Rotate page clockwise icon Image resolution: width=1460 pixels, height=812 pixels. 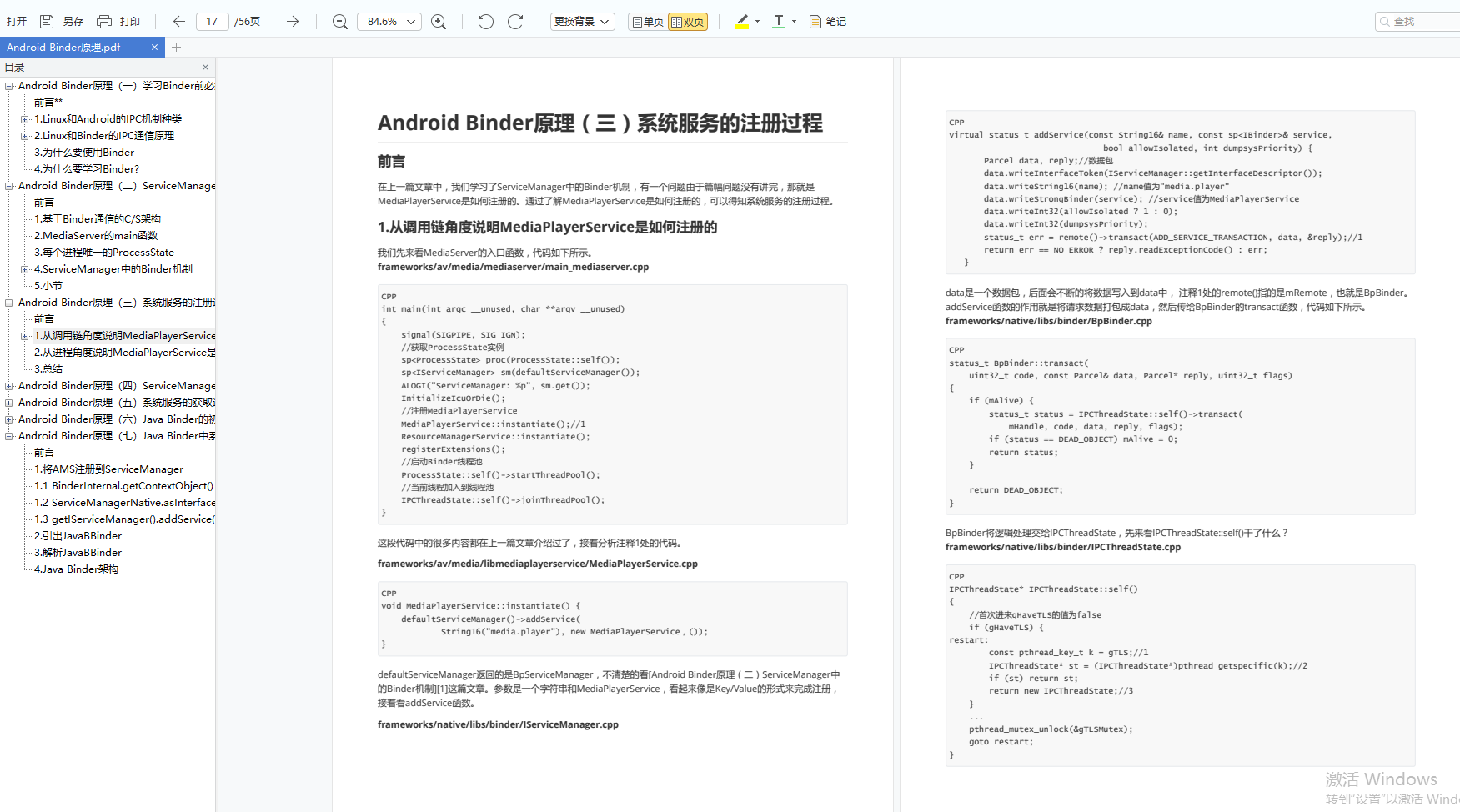(x=515, y=22)
